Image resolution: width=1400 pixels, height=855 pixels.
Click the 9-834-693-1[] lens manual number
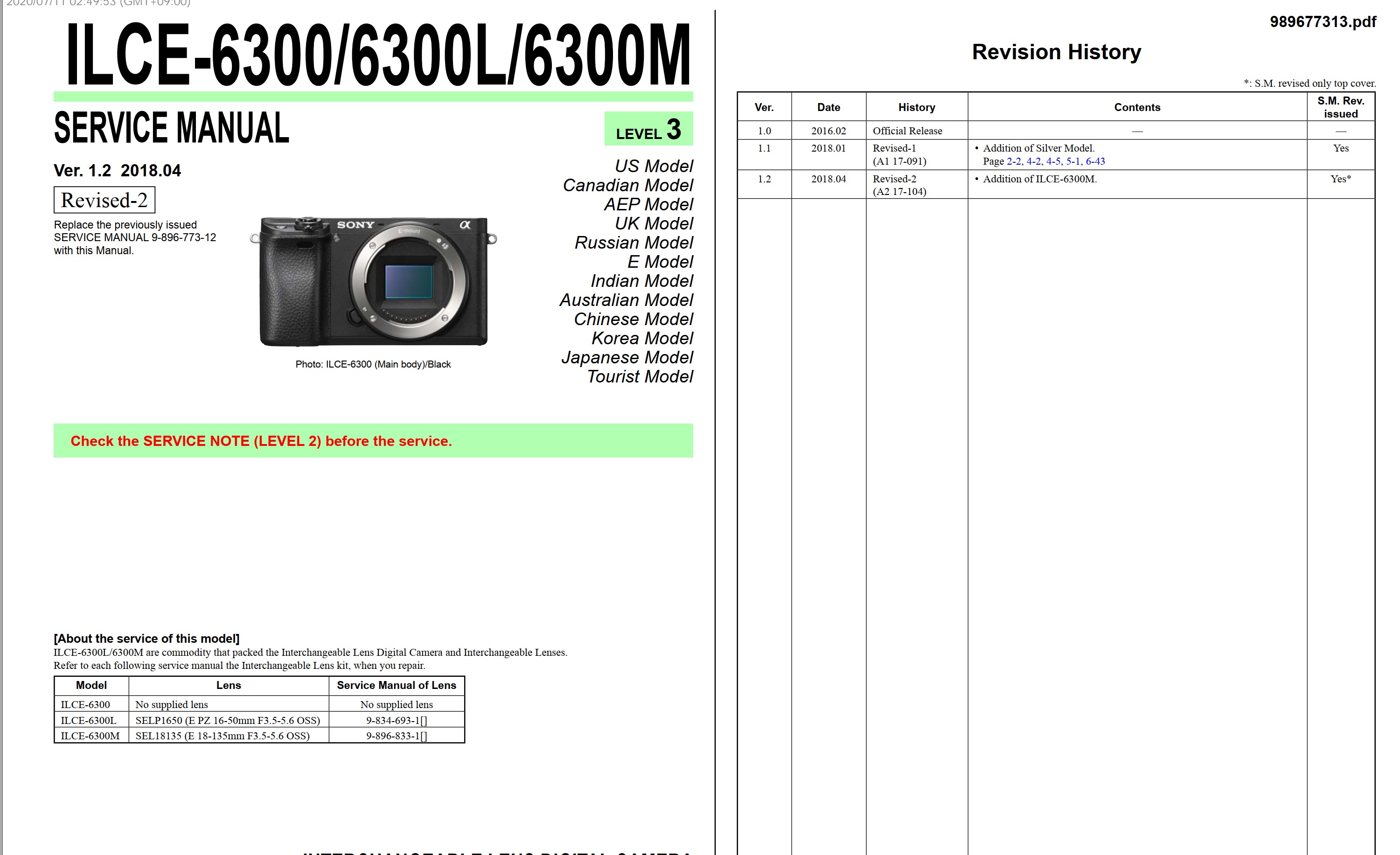(396, 720)
